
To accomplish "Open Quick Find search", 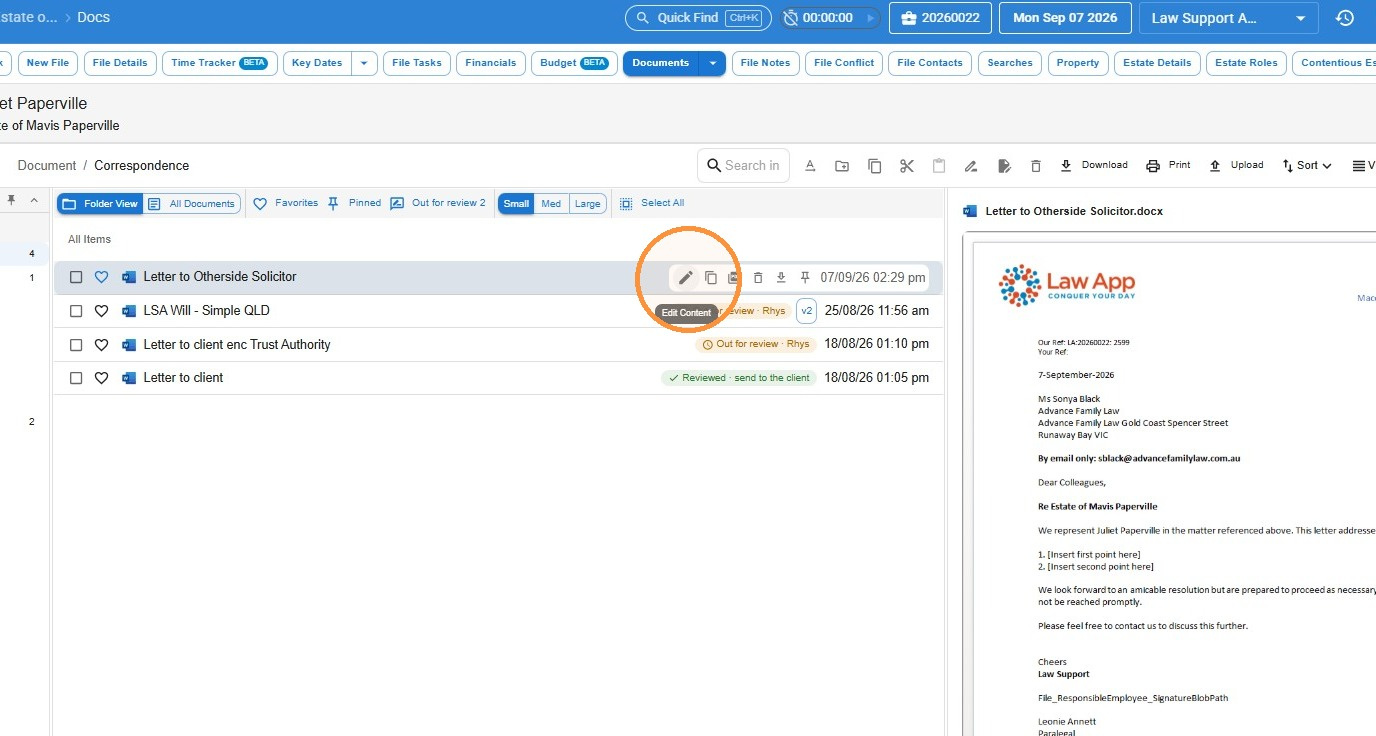I will pos(696,18).
